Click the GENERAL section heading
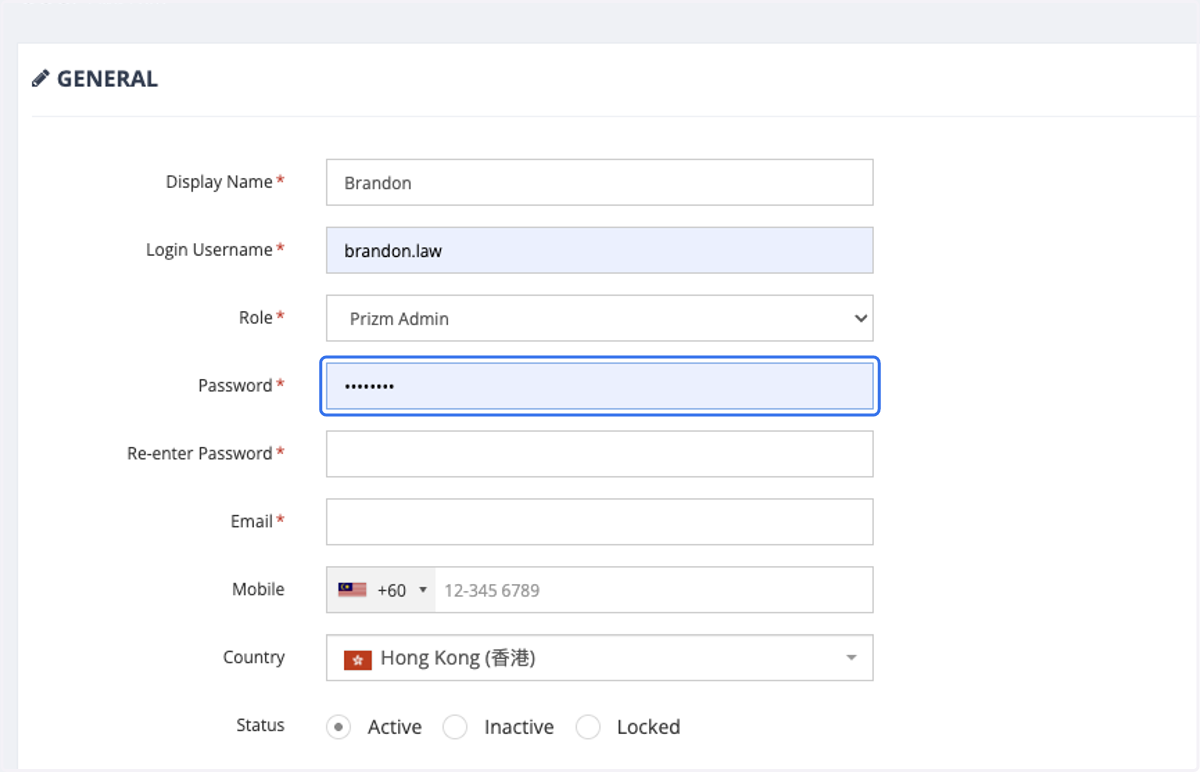Viewport: 1200px width, 772px height. tap(107, 79)
